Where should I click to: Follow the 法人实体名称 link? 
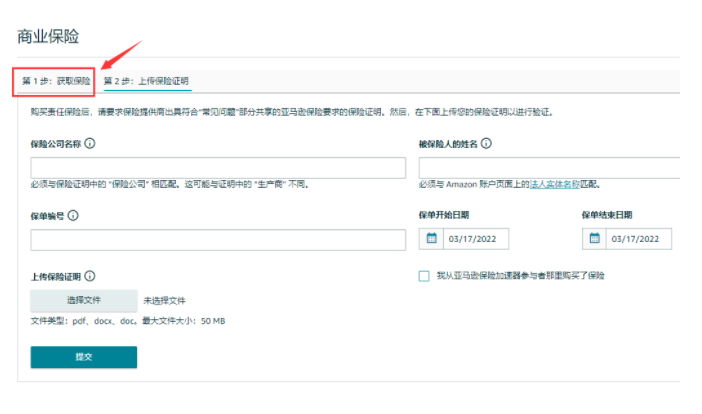pos(555,184)
